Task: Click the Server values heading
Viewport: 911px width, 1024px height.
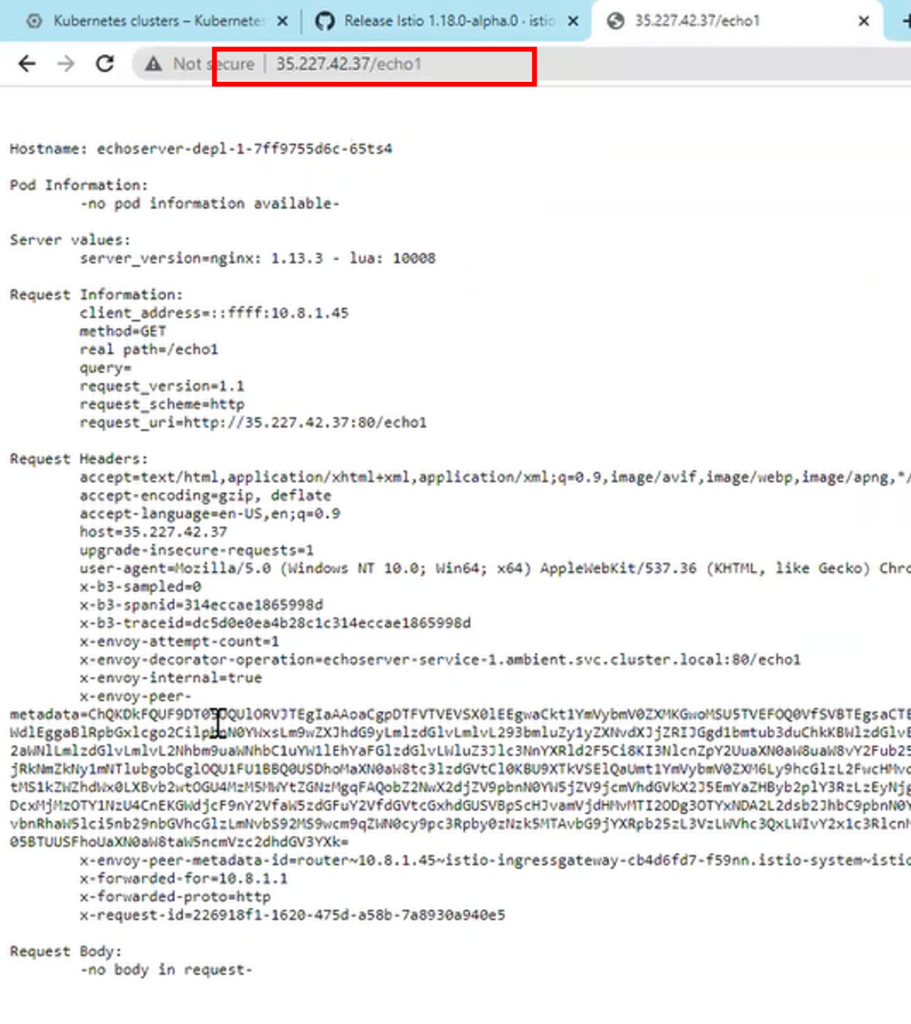Action: point(71,240)
